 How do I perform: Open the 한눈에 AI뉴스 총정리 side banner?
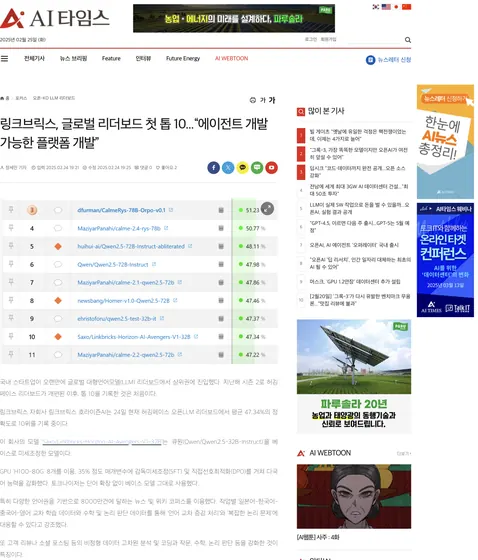[445, 141]
